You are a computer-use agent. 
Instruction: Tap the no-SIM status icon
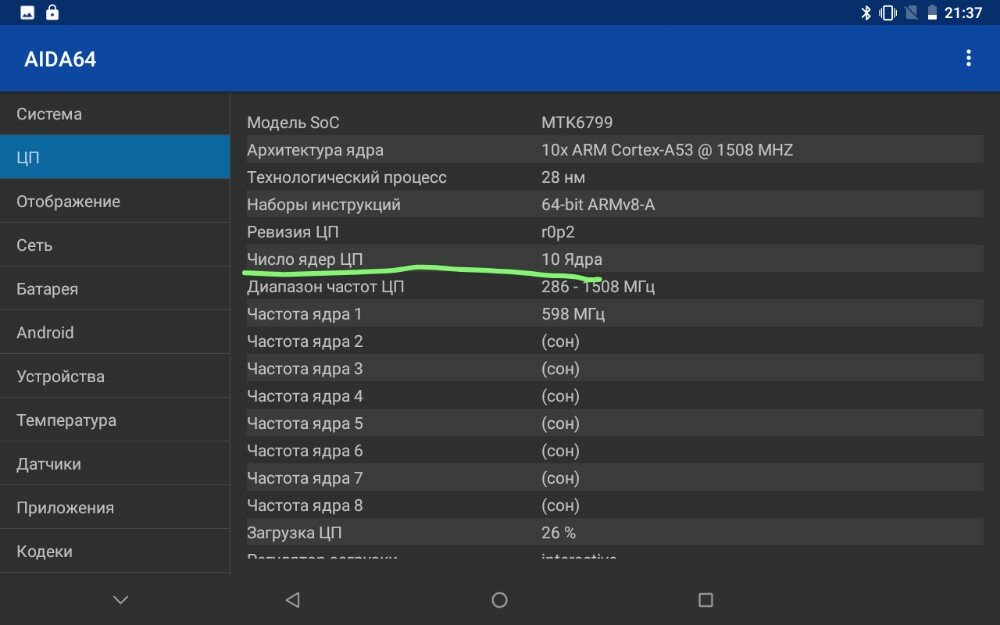pyautogui.click(x=911, y=13)
